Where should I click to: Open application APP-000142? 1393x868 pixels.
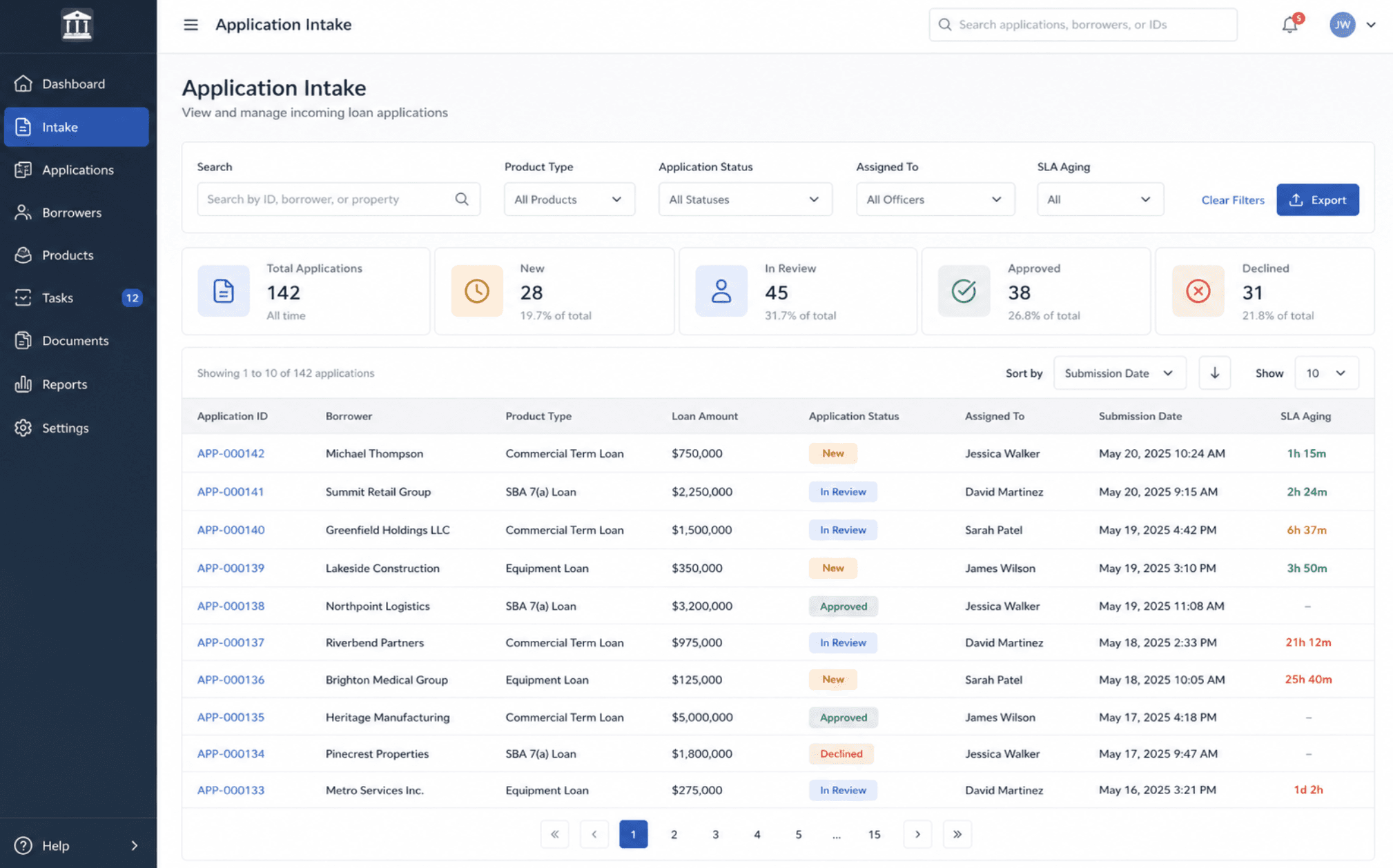pyautogui.click(x=231, y=453)
